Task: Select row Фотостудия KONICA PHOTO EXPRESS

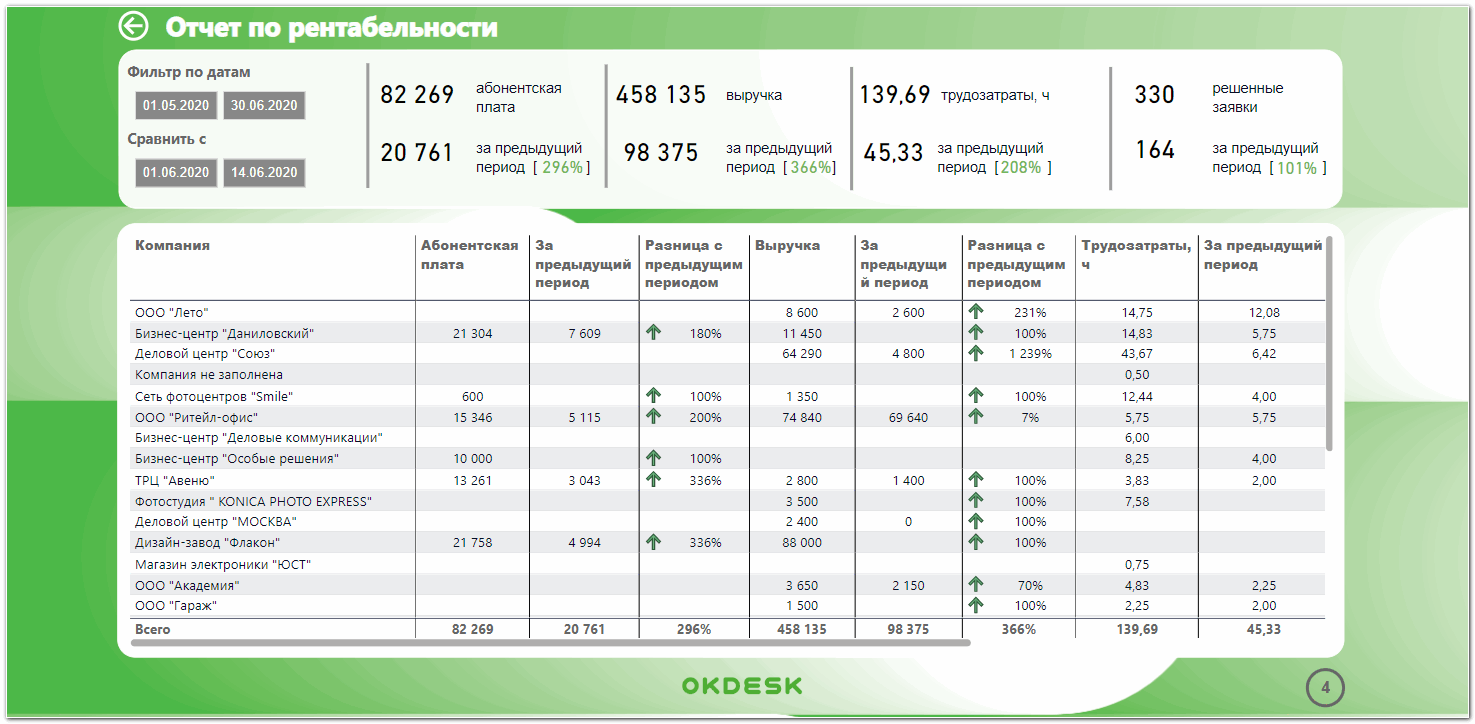Action: 727,501
